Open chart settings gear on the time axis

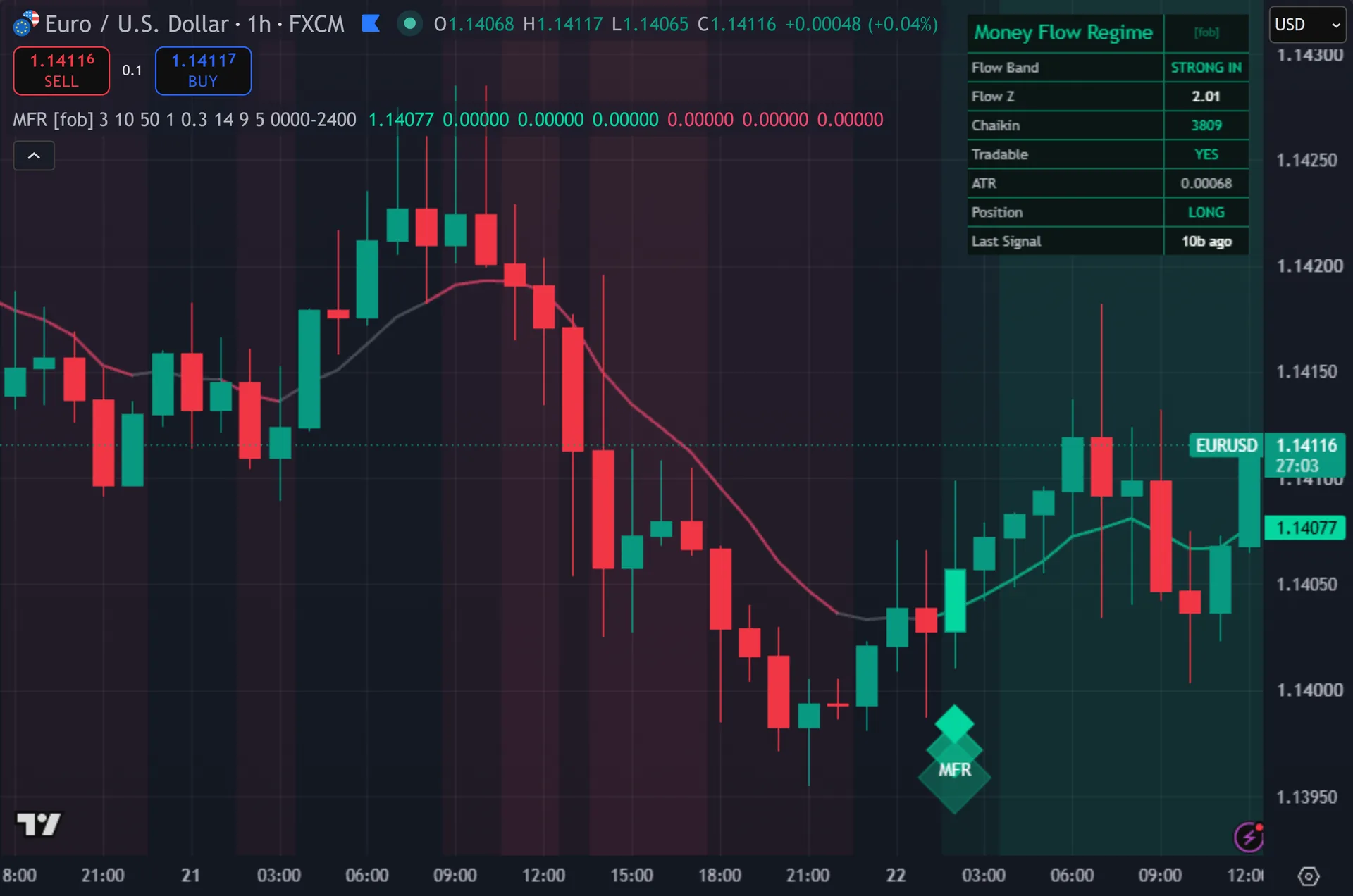1309,876
